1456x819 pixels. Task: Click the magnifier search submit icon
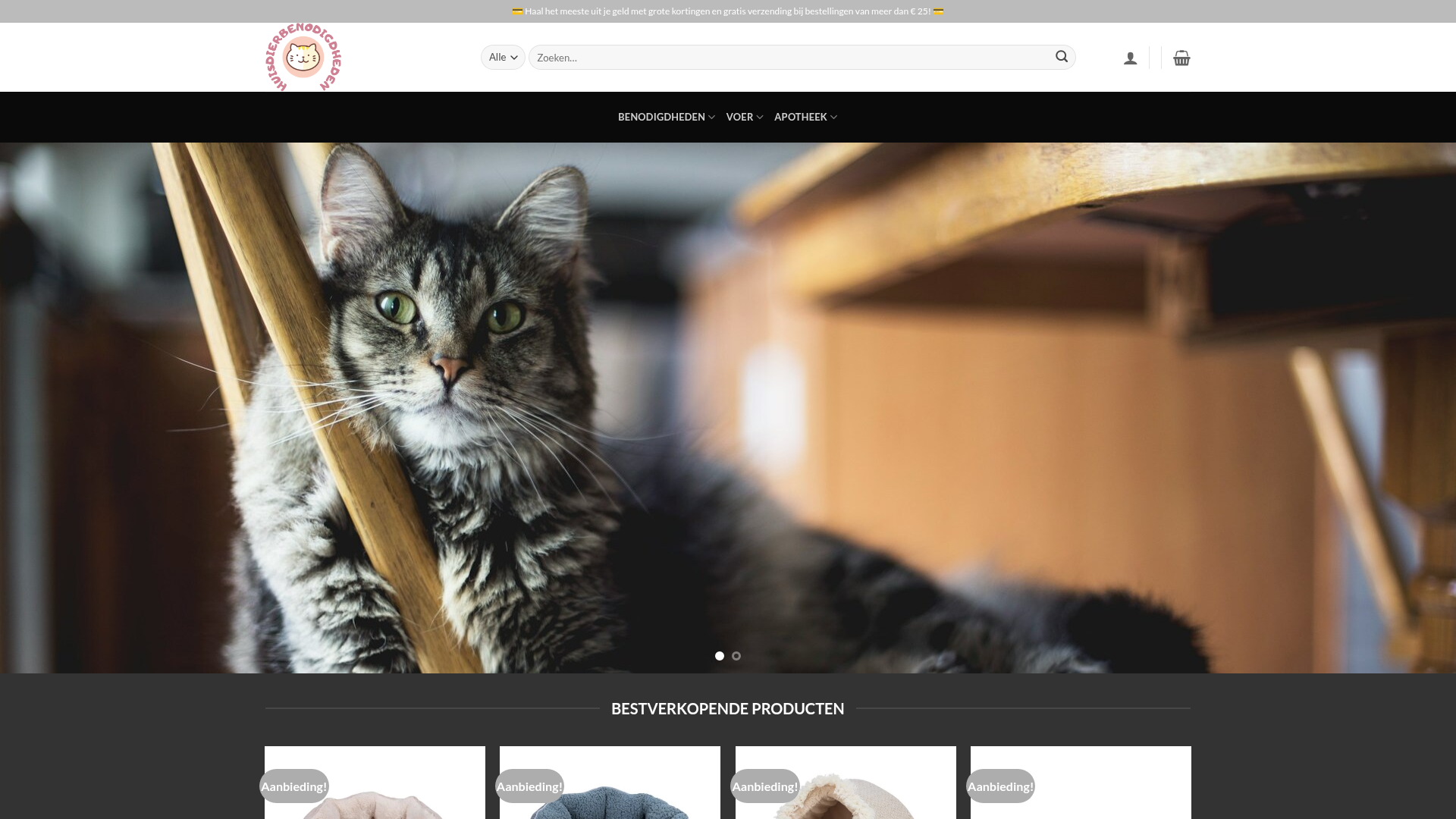click(1062, 57)
